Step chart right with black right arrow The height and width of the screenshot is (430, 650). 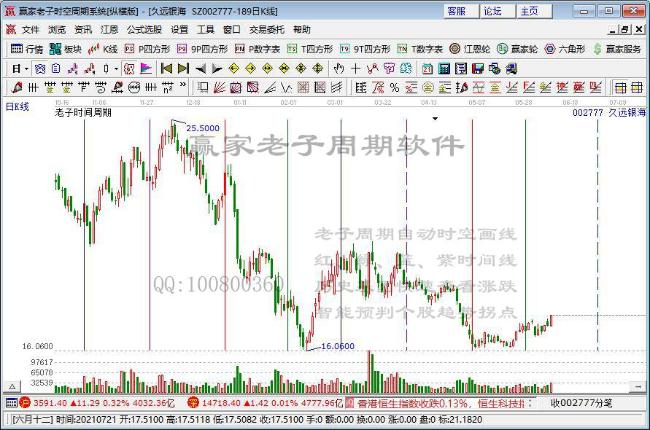(217, 68)
